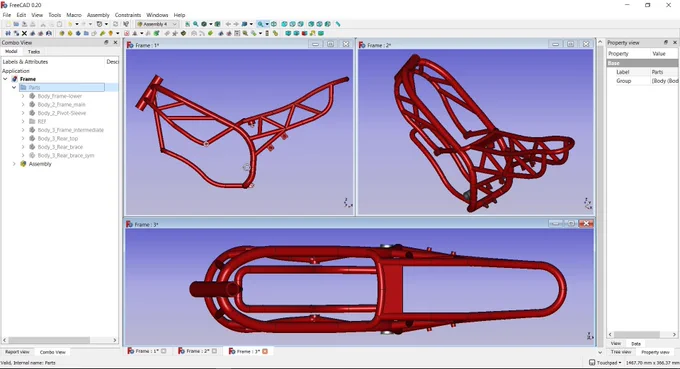Select the Body_3_Rear_brace tree item
680x369 pixels.
tap(60, 147)
